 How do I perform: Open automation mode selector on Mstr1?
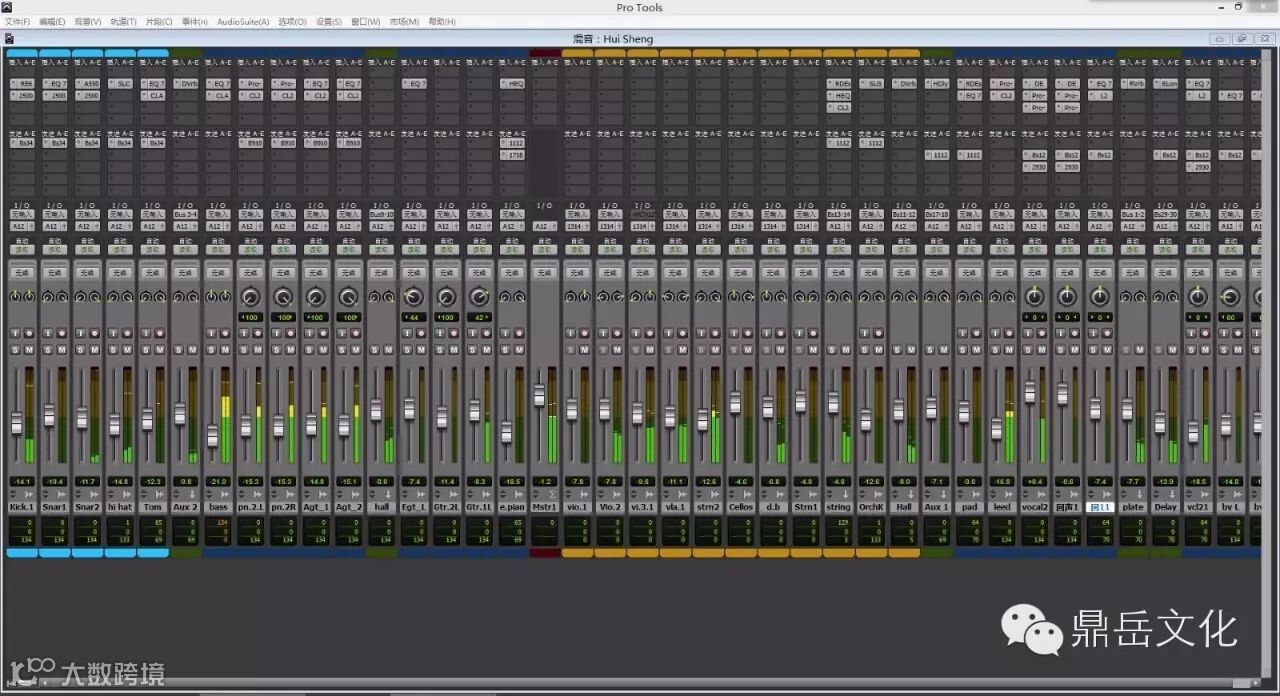[544, 250]
